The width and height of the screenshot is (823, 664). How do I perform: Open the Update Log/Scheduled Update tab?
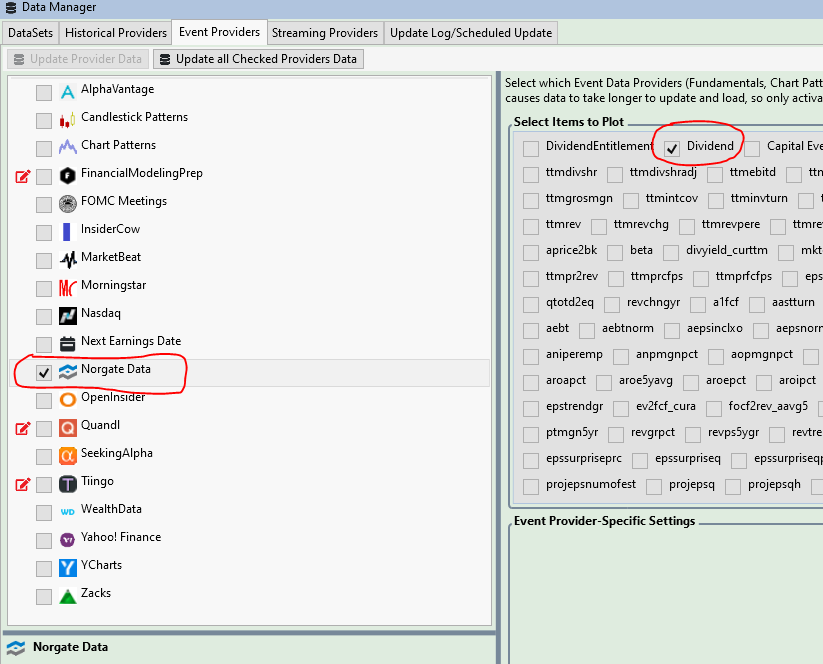(x=471, y=33)
